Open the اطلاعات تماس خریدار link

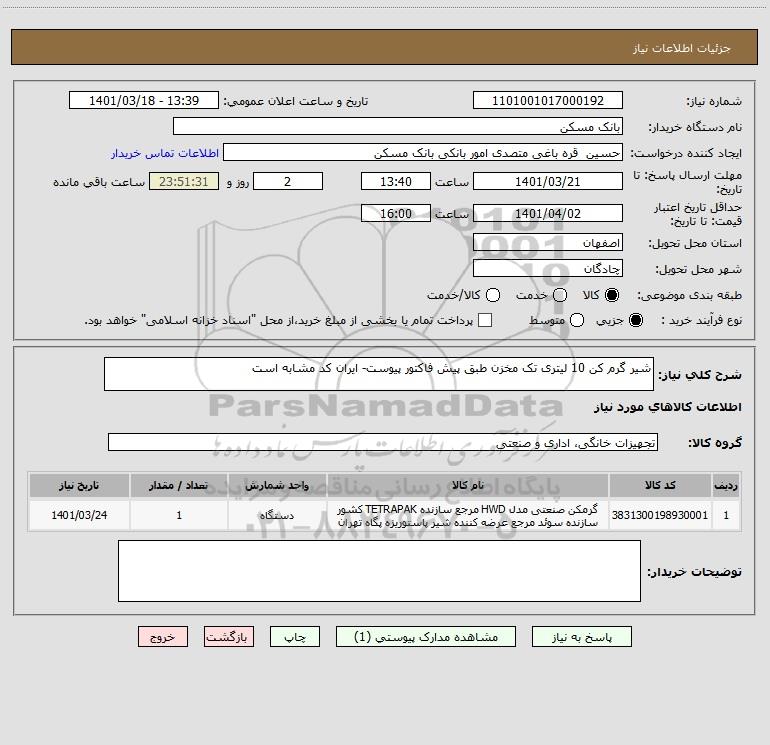point(165,153)
